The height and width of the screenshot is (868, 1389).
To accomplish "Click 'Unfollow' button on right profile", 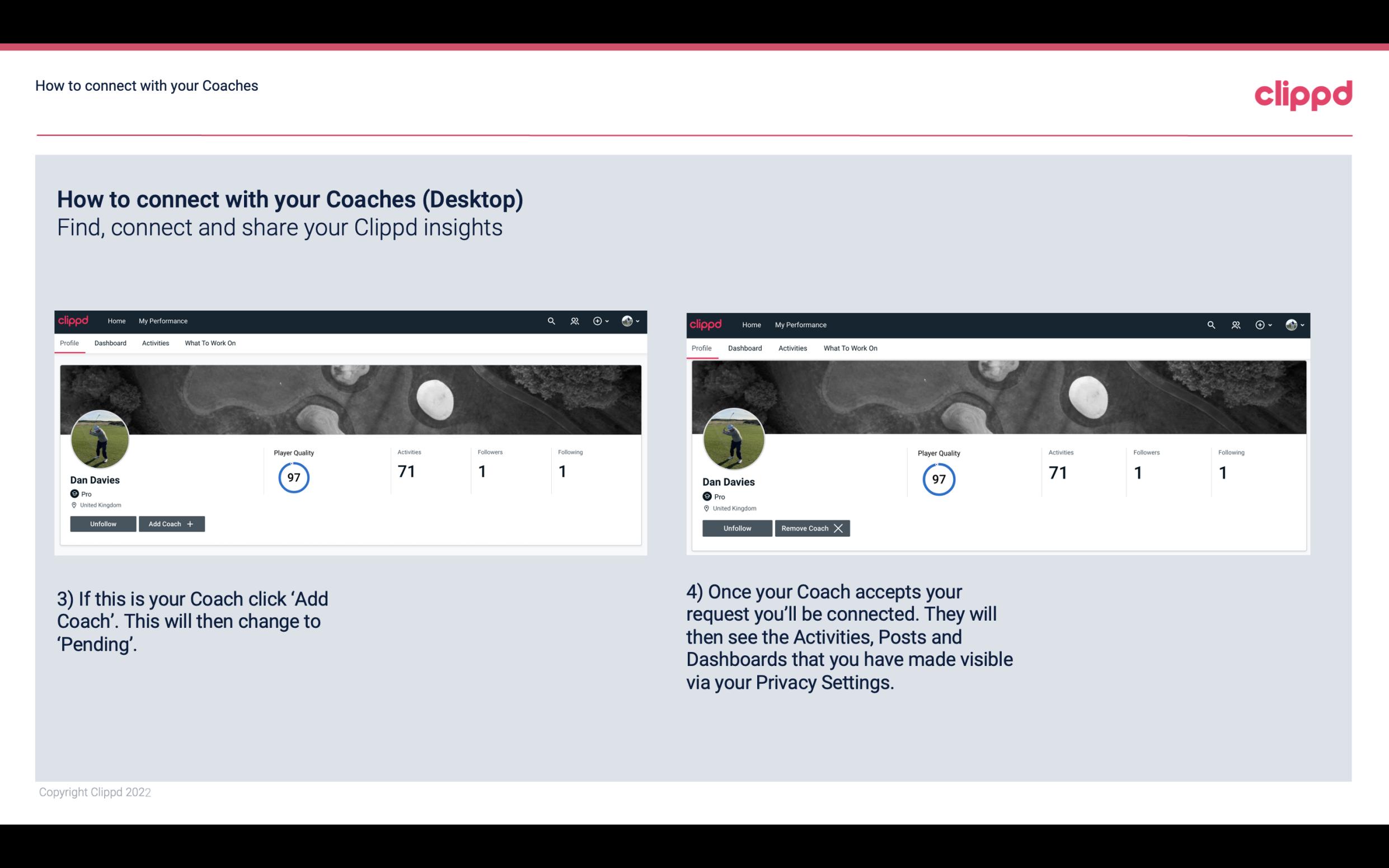I will [736, 527].
